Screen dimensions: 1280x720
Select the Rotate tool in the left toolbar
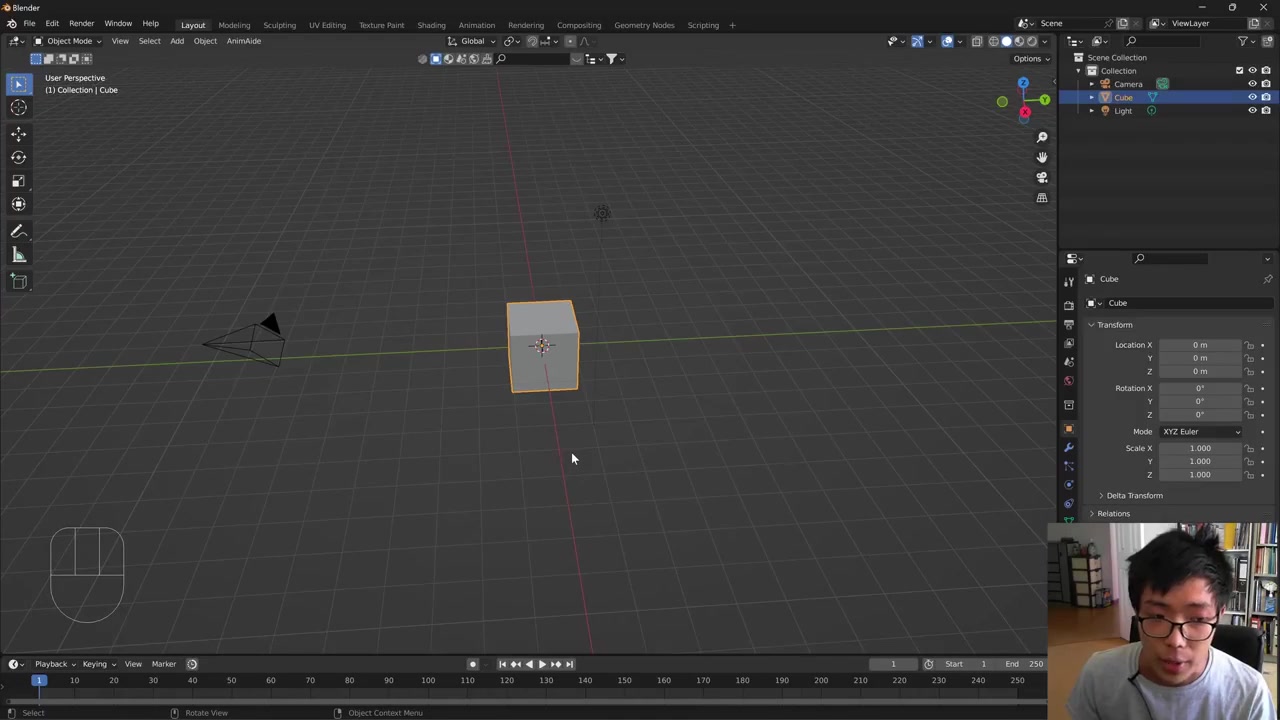pyautogui.click(x=18, y=157)
